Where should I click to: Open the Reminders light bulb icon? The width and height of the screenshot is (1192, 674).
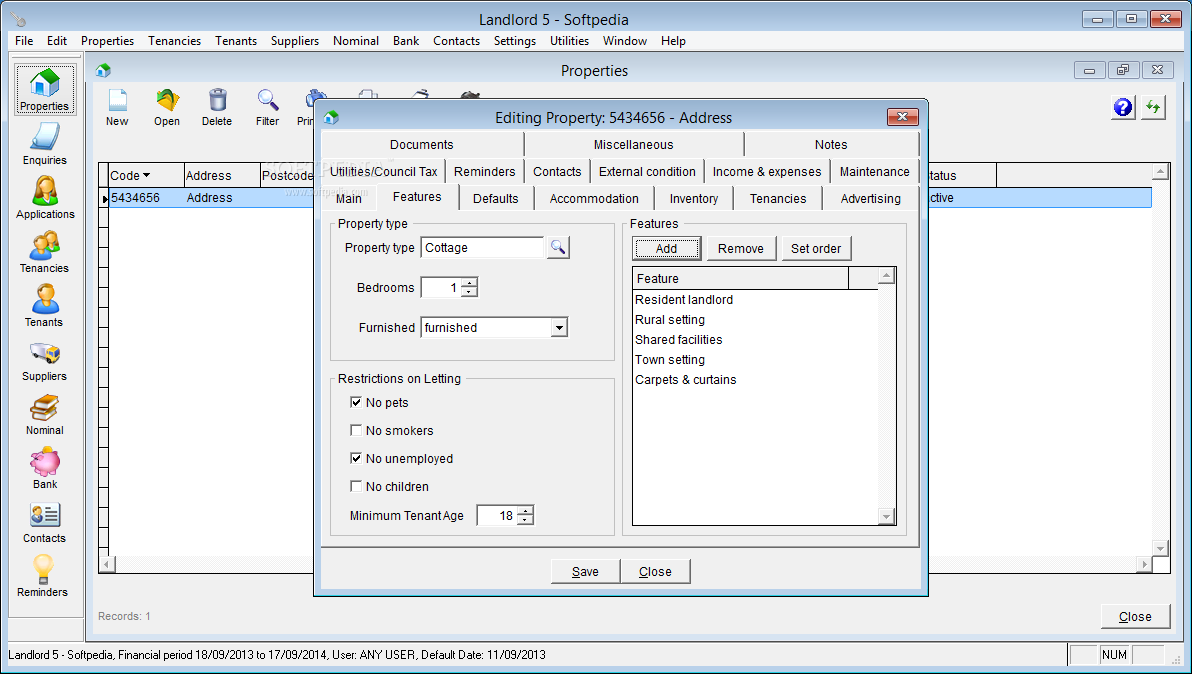tap(43, 568)
